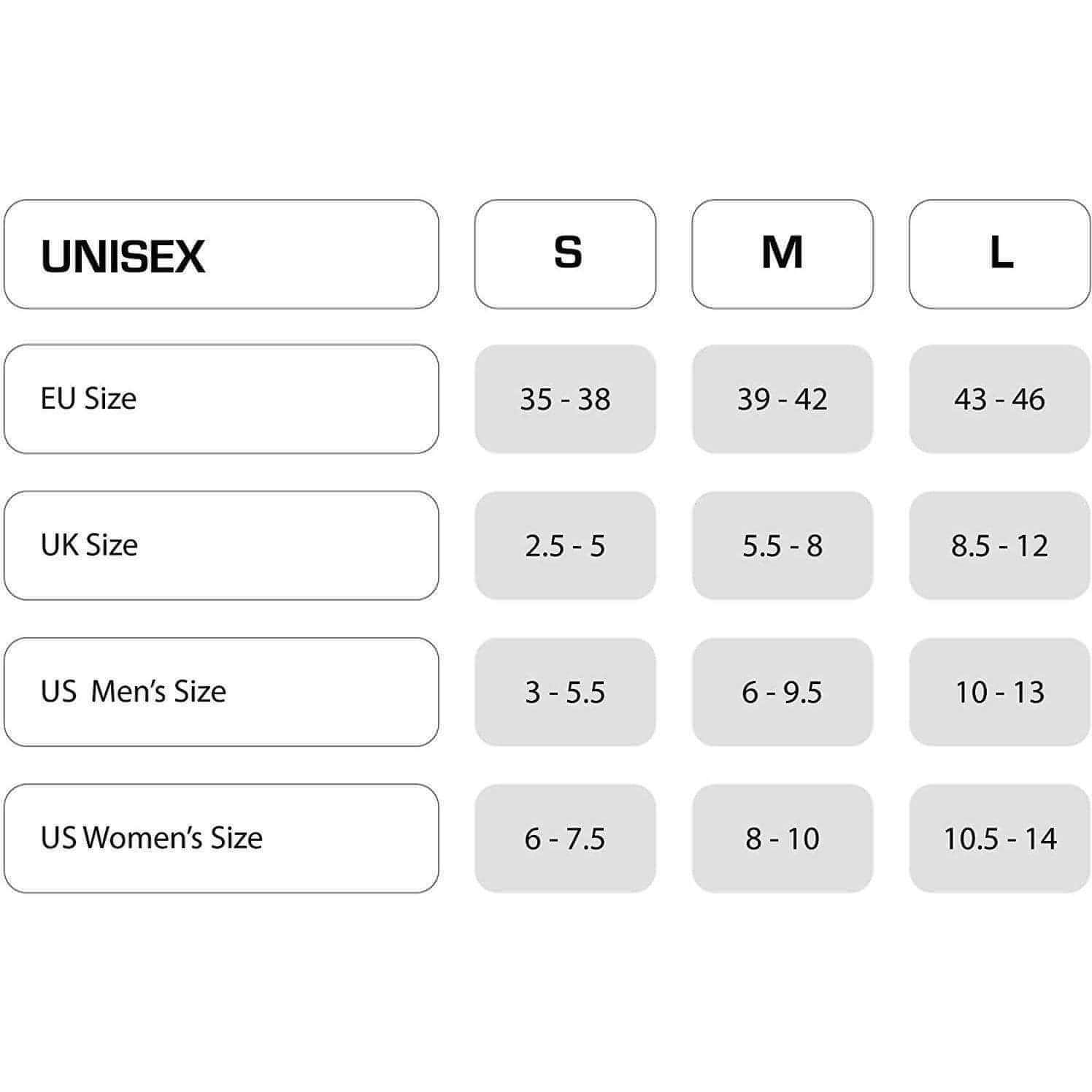
Task: Select the S size header
Action: click(x=565, y=254)
